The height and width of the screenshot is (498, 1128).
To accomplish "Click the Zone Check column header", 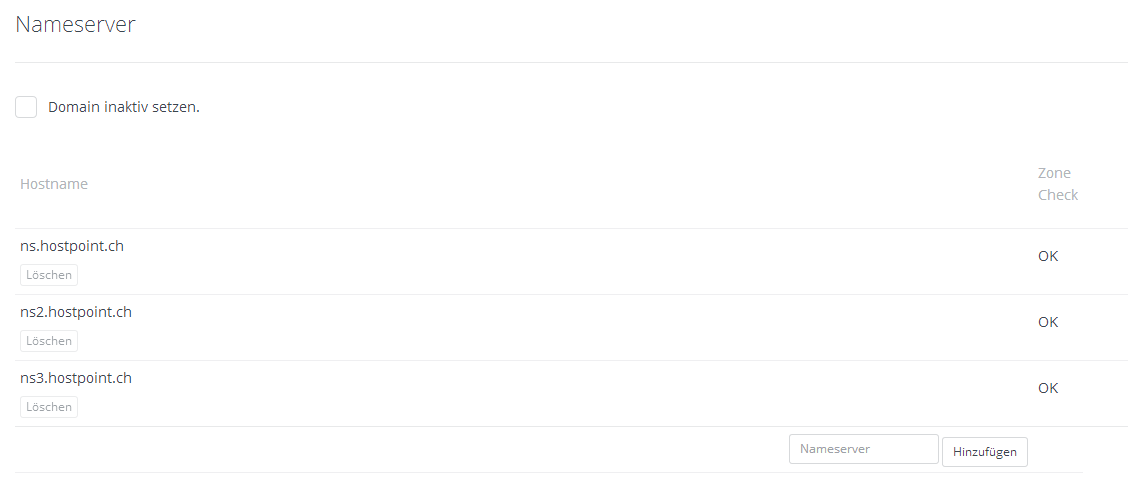I will [1057, 184].
